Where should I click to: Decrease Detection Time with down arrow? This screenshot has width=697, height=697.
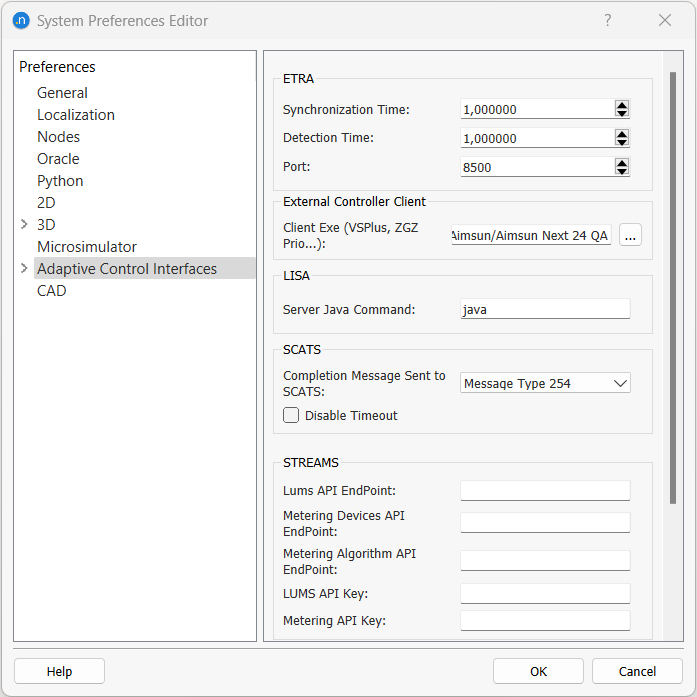(621, 142)
